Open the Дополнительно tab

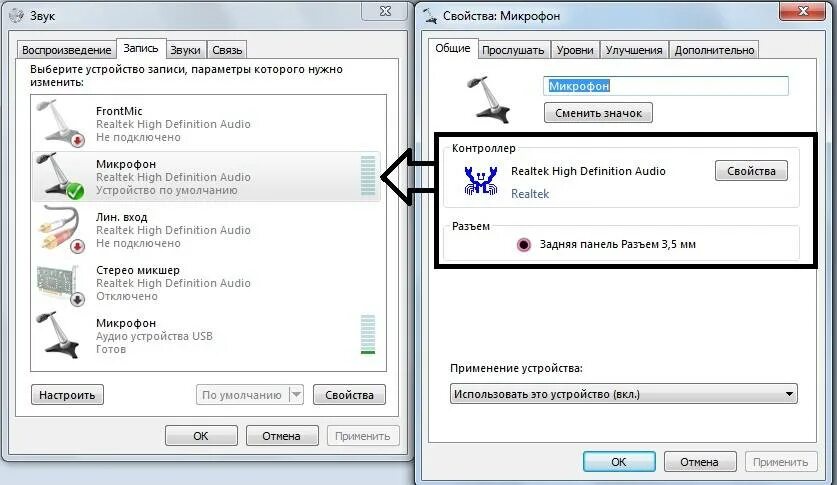(714, 50)
